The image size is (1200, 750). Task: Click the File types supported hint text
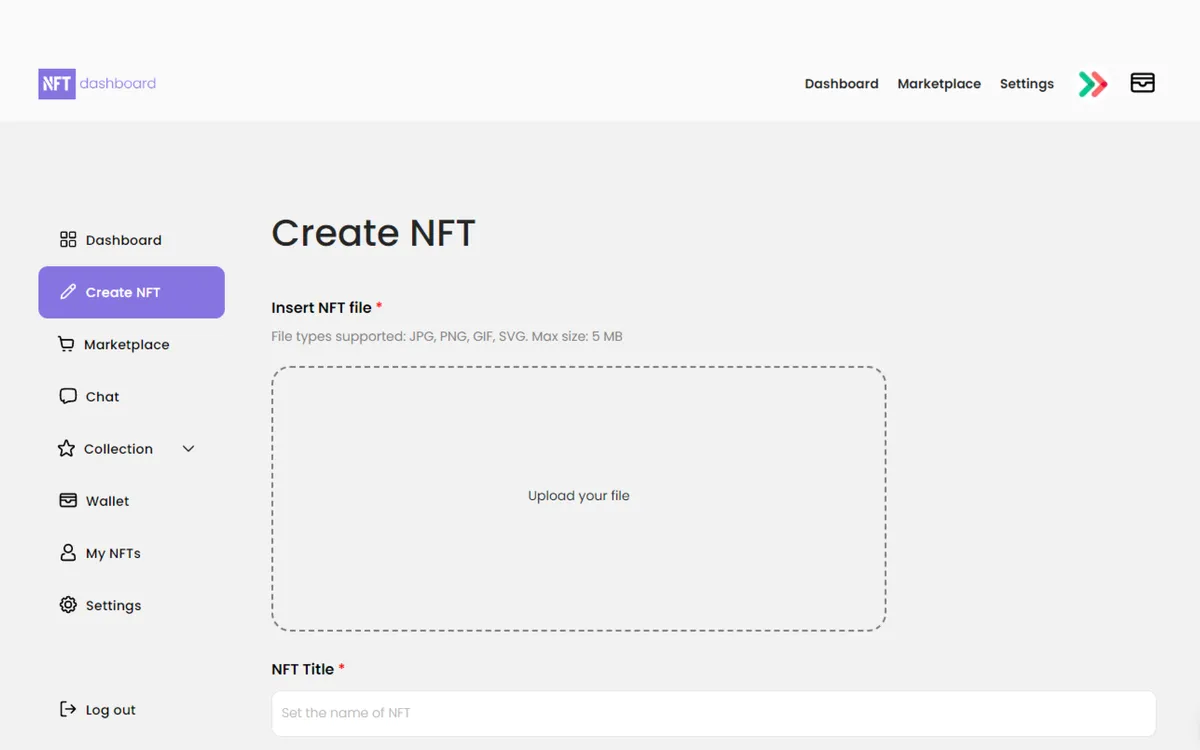[447, 337]
